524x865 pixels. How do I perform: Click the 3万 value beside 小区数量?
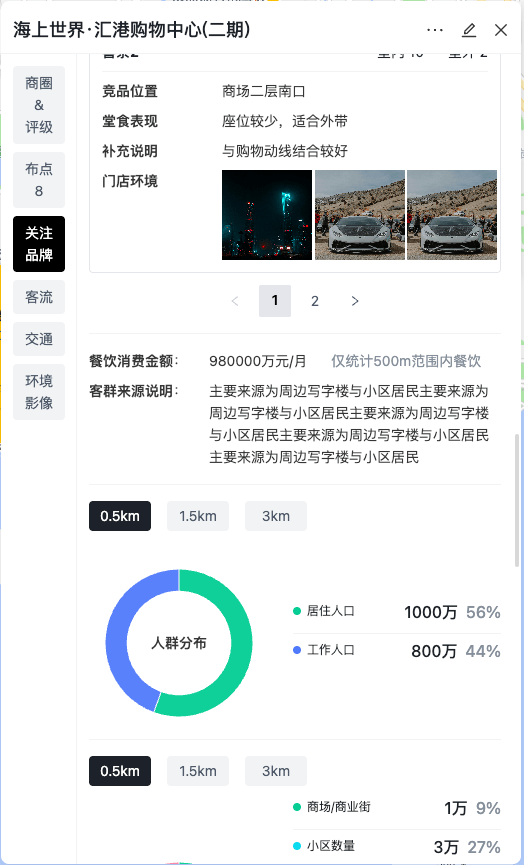(446, 847)
